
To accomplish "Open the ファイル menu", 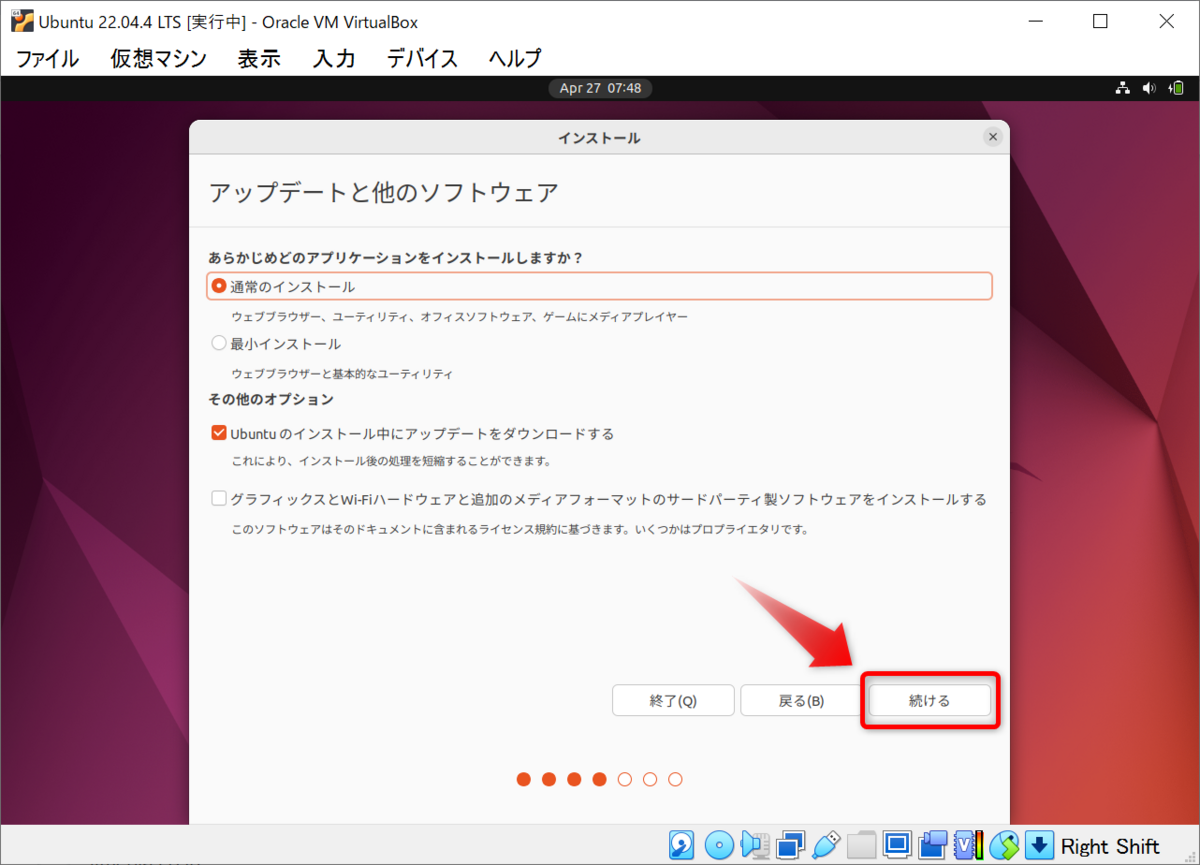I will [47, 58].
